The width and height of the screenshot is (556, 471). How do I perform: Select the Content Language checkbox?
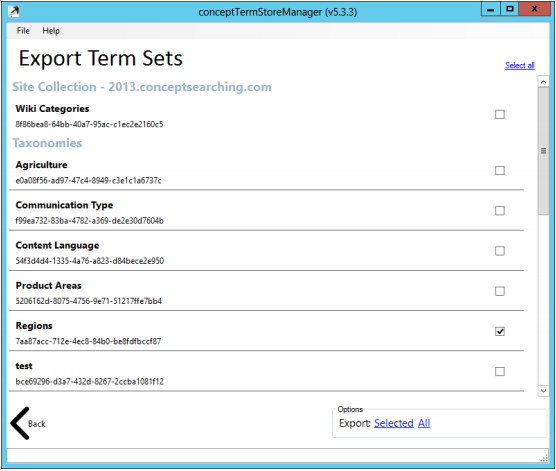[500, 251]
